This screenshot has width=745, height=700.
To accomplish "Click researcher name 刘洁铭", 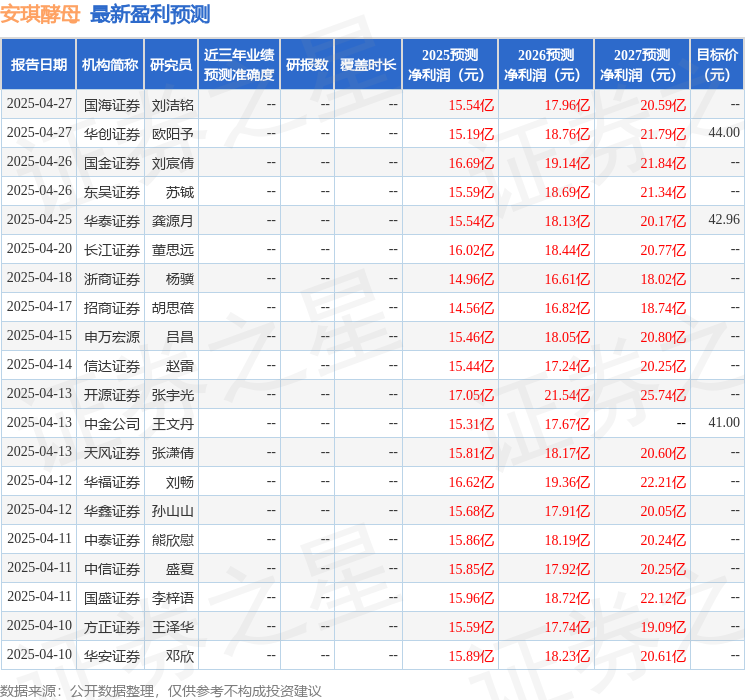I will 172,105.
